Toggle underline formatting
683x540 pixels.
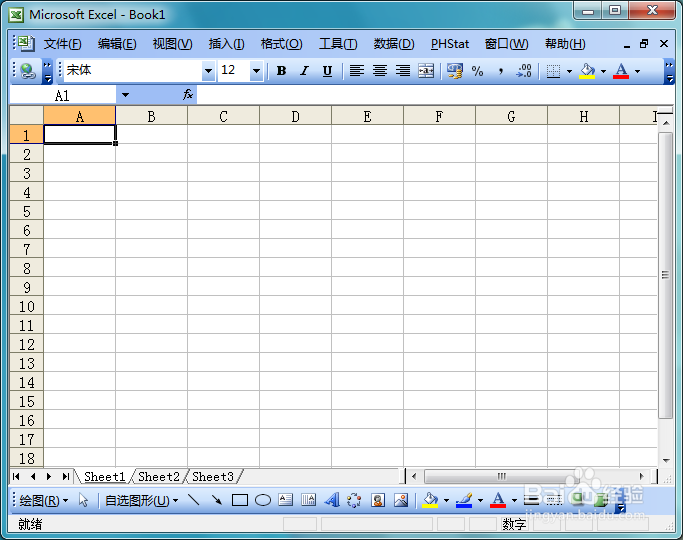(327, 71)
